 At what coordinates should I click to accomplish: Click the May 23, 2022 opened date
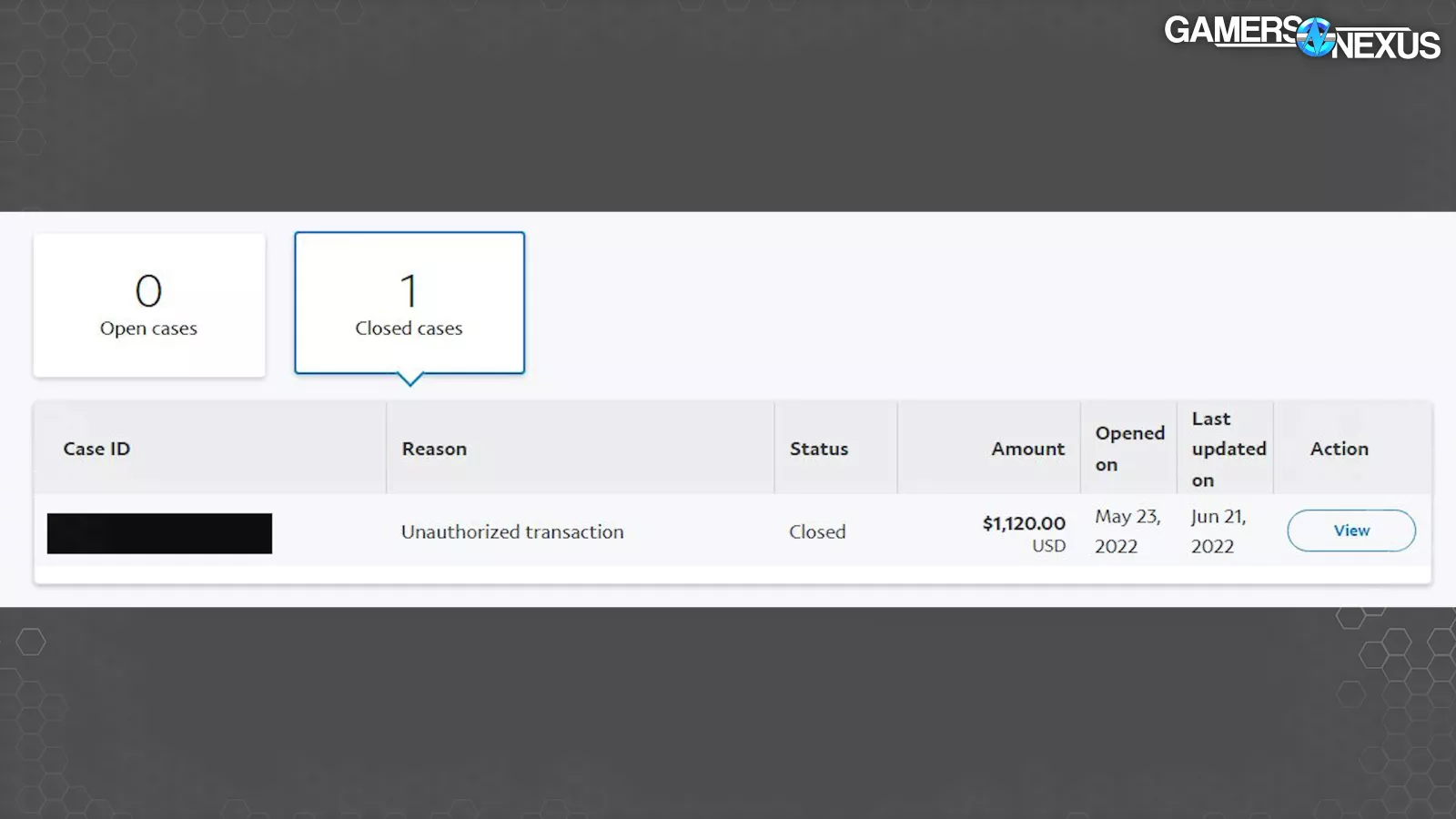(x=1127, y=531)
